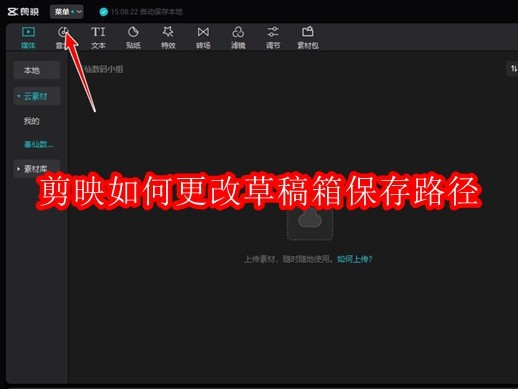Click the sort icon at panel's right edge
Viewport: 518px width, 389px height.
pyautogui.click(x=513, y=69)
